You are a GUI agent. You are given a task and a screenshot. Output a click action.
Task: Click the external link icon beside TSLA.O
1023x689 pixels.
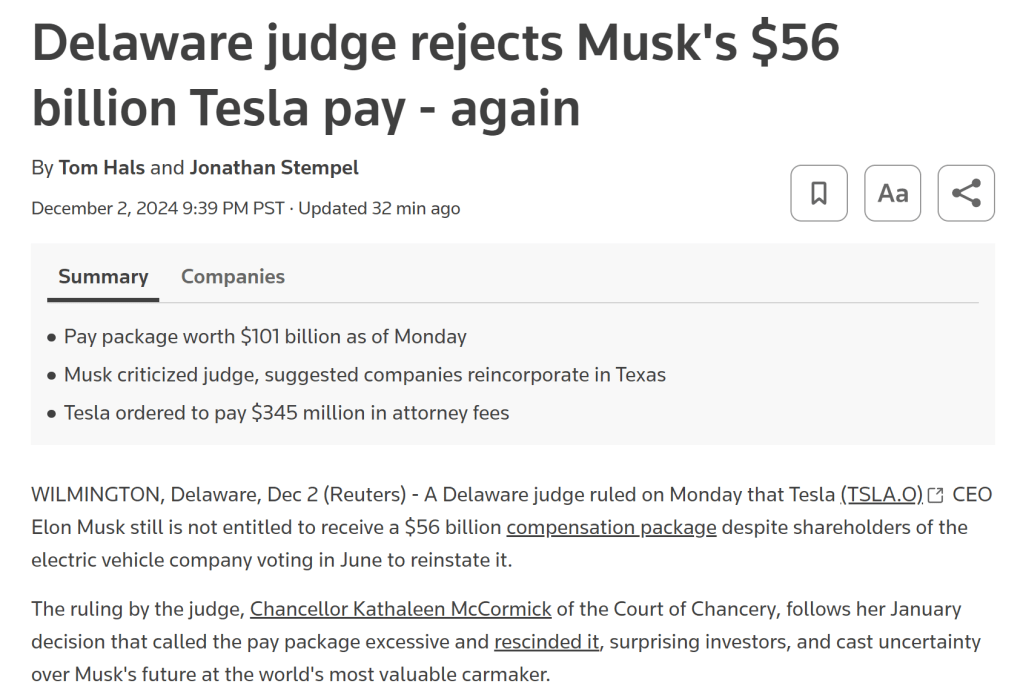click(x=936, y=495)
